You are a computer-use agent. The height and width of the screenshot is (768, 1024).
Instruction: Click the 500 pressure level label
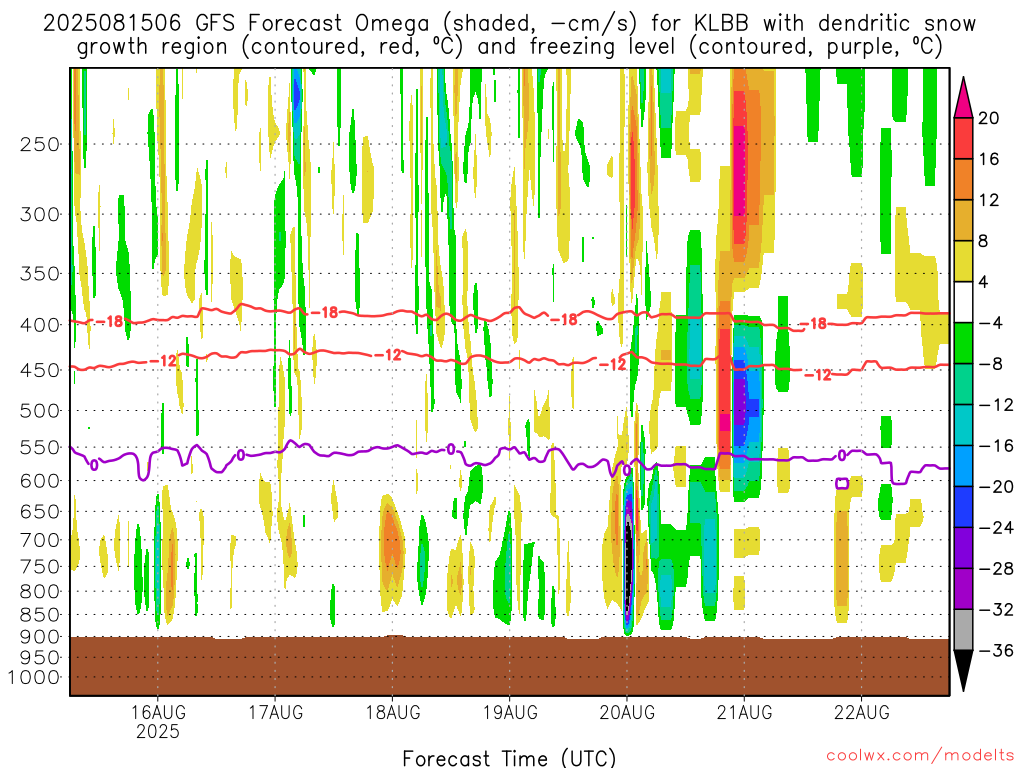click(40, 411)
